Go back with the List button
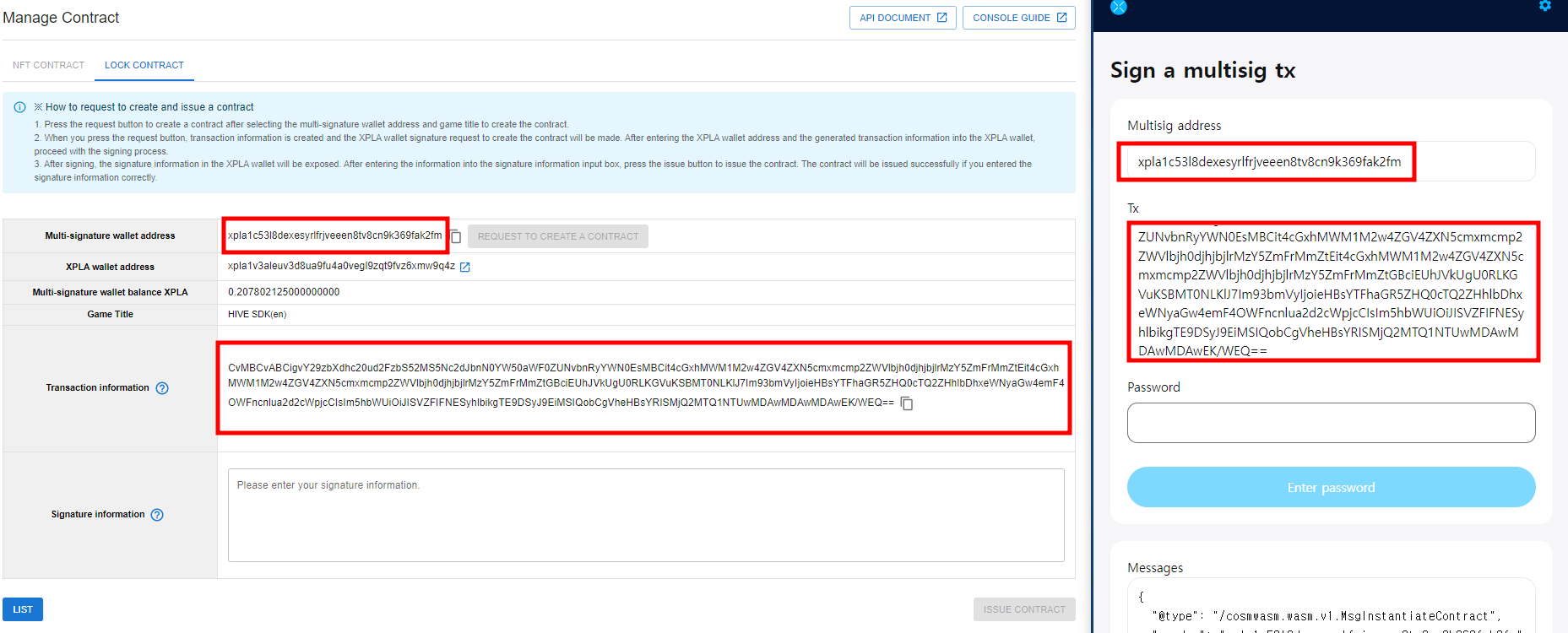 pos(23,609)
